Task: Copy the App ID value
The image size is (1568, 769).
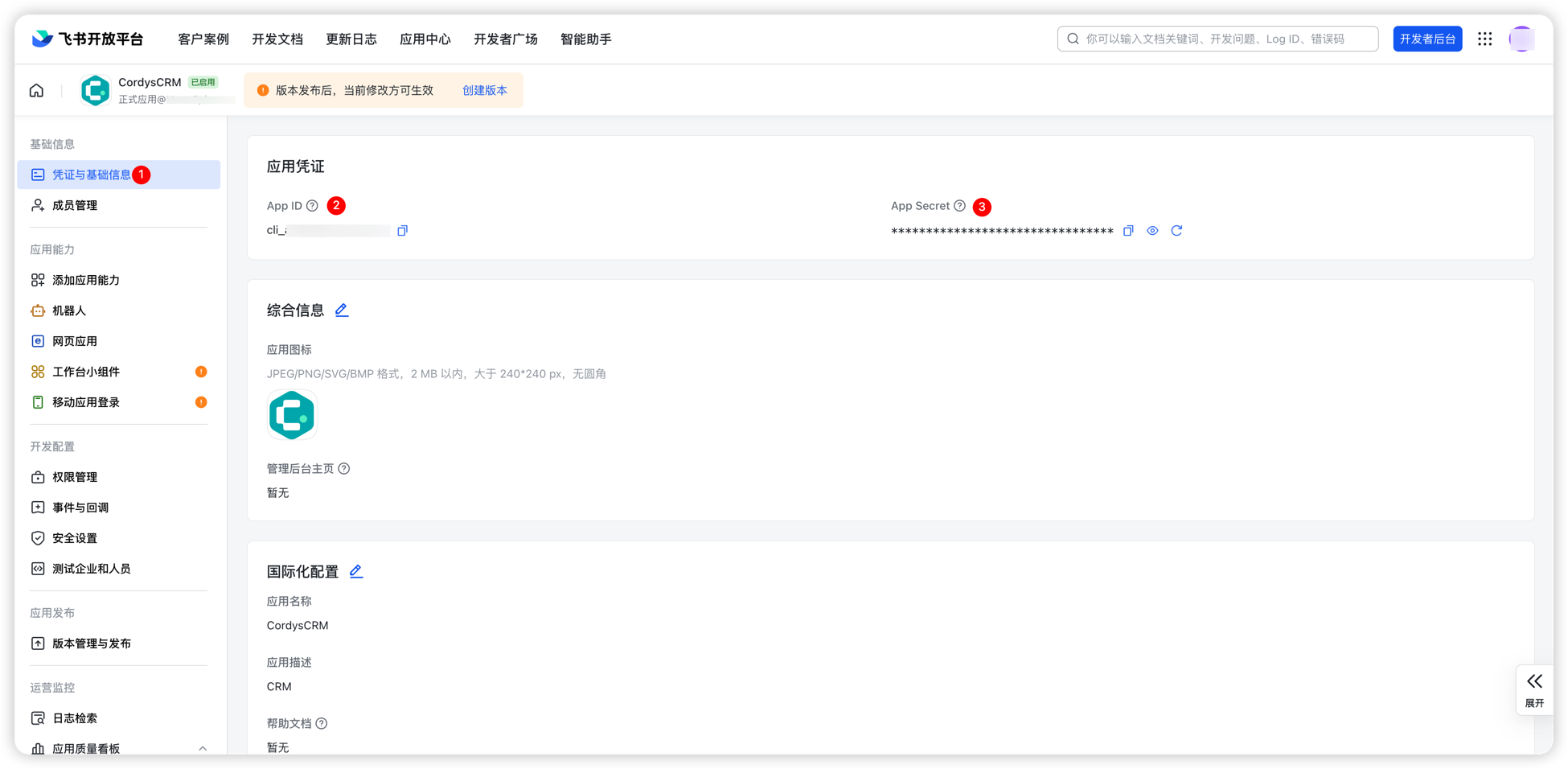Action: 402,231
